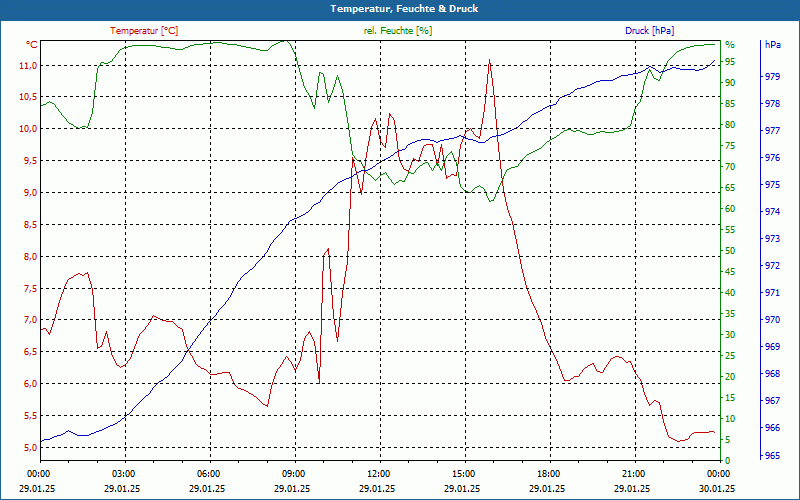Click the green '80' humidity axis tick
The image size is (800, 500).
[730, 124]
